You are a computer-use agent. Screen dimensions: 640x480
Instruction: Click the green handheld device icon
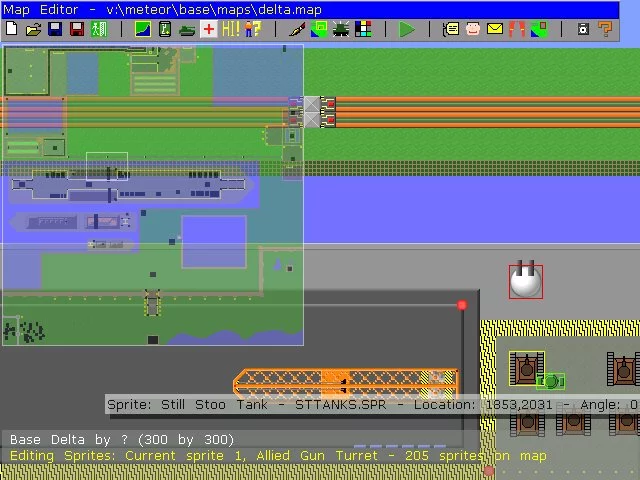click(x=165, y=29)
